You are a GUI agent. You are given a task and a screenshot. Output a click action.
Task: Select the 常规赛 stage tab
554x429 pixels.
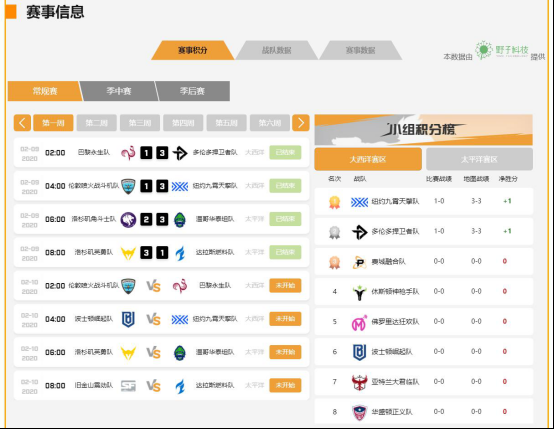pyautogui.click(x=45, y=91)
